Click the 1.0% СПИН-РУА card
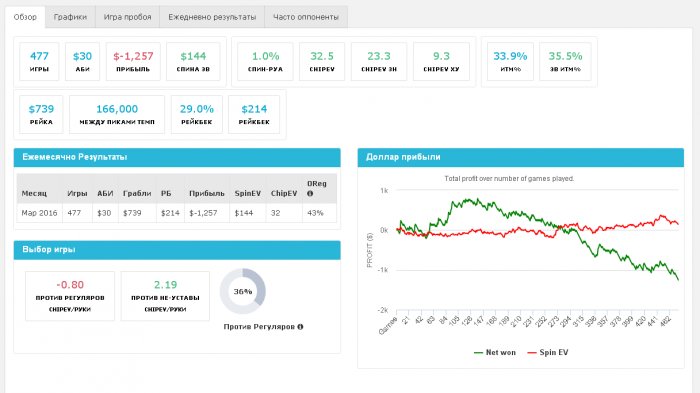The width and height of the screenshot is (700, 393). [265, 62]
